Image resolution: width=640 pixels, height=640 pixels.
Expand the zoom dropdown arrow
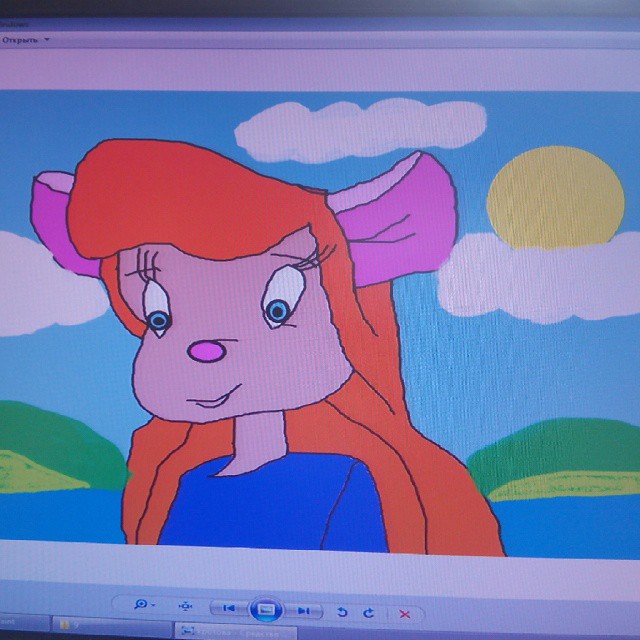[x=153, y=605]
